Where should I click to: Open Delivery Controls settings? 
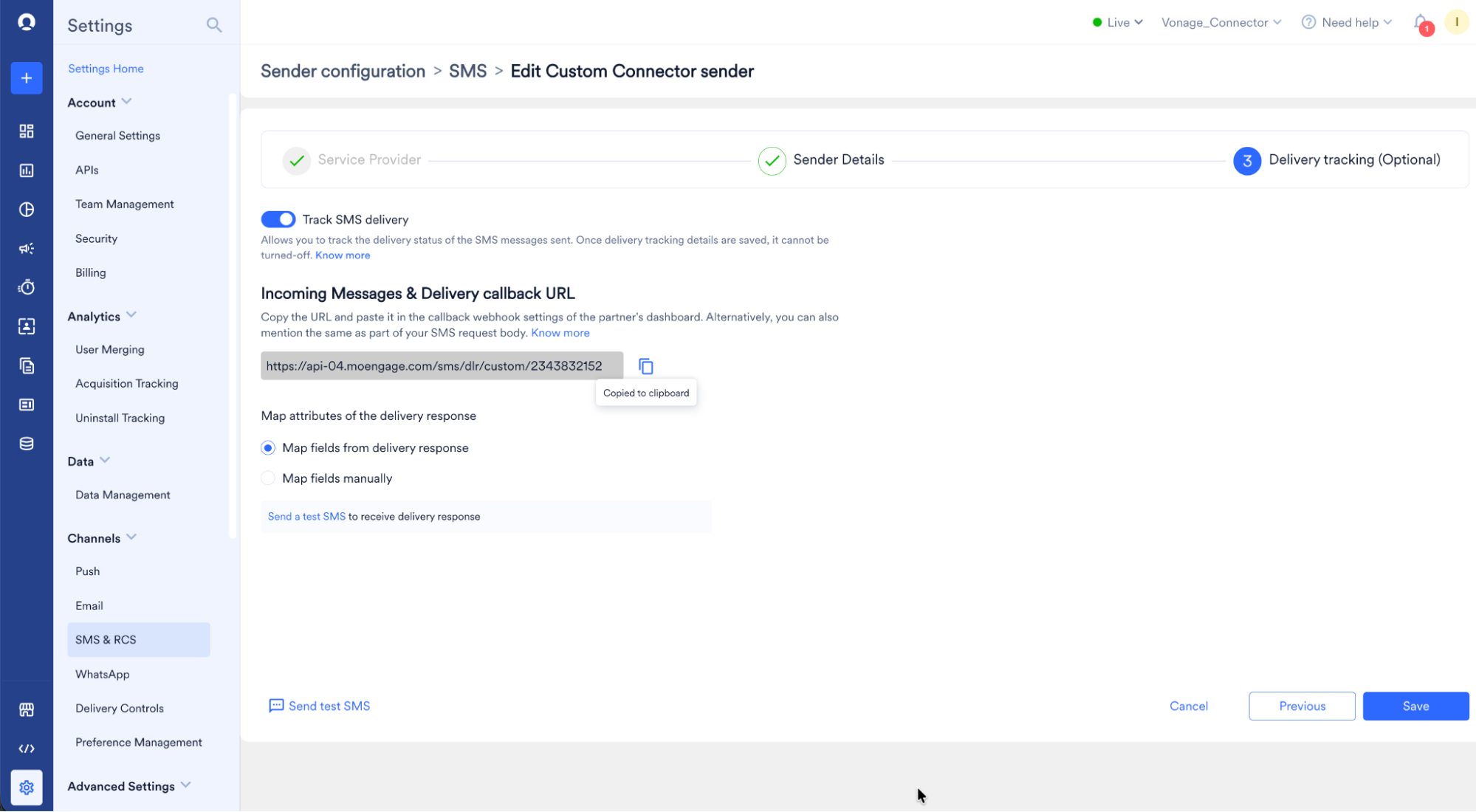coord(119,709)
